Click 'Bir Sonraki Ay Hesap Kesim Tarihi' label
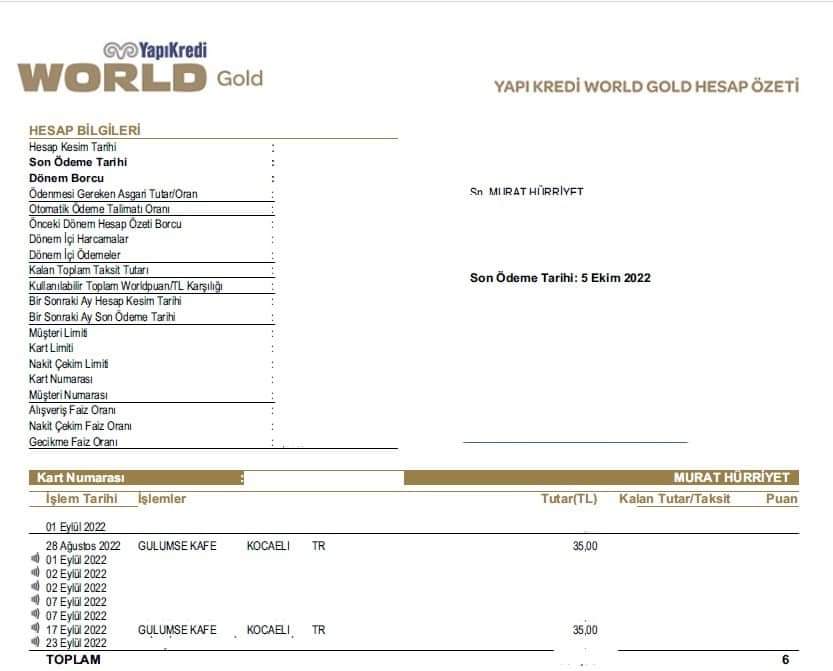Image resolution: width=833 pixels, height=671 pixels. (x=105, y=301)
